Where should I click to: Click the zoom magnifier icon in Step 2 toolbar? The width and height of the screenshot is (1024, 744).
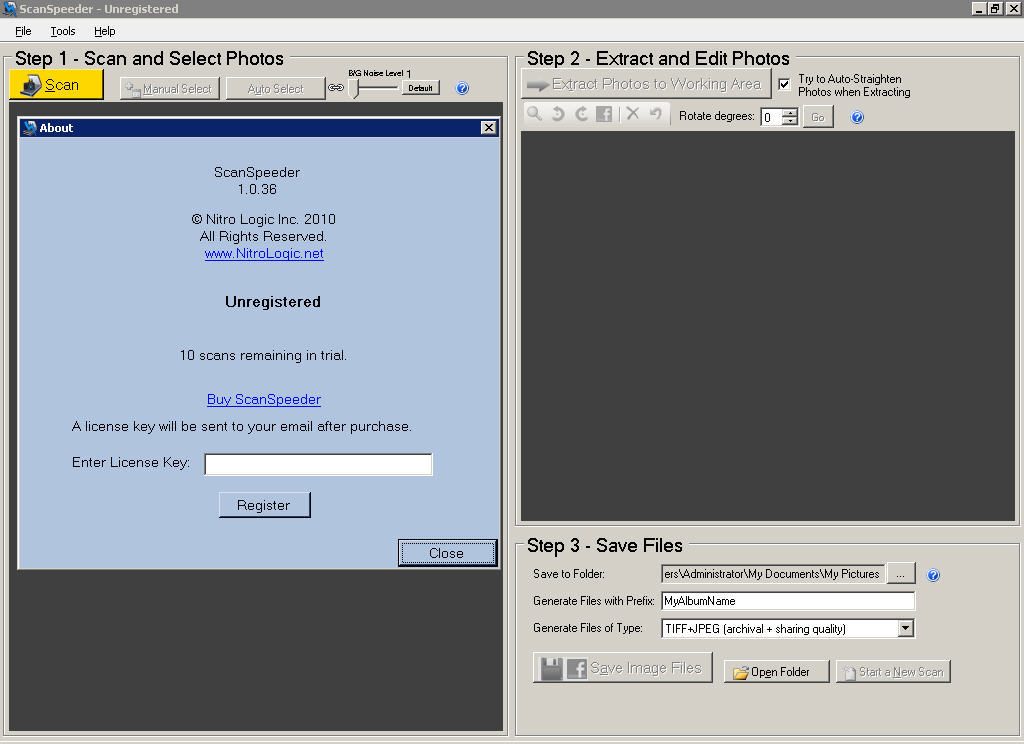(534, 114)
